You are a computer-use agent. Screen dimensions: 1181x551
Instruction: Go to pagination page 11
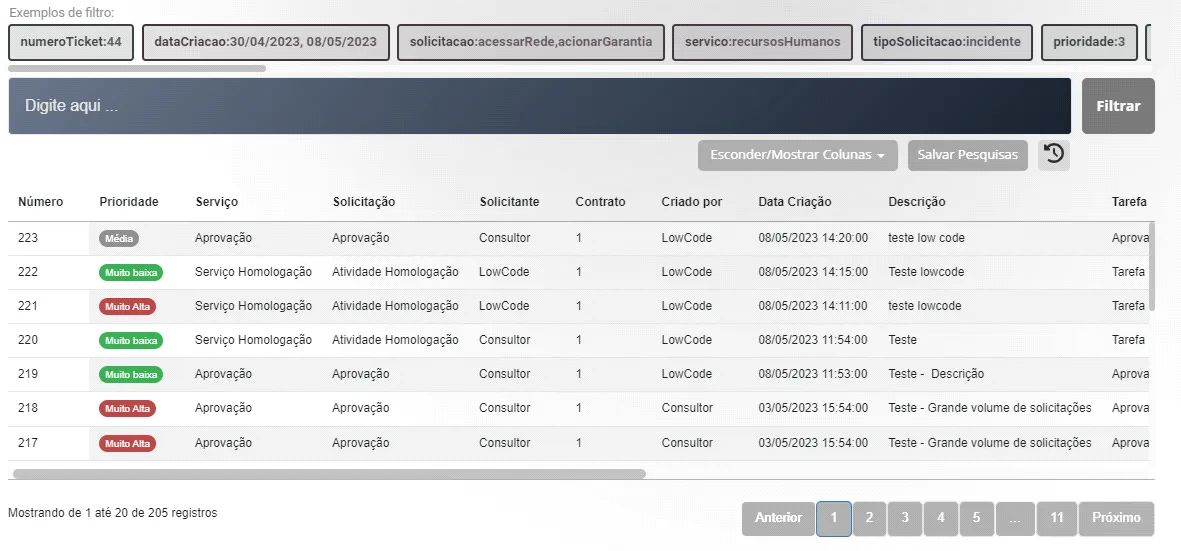click(1057, 519)
